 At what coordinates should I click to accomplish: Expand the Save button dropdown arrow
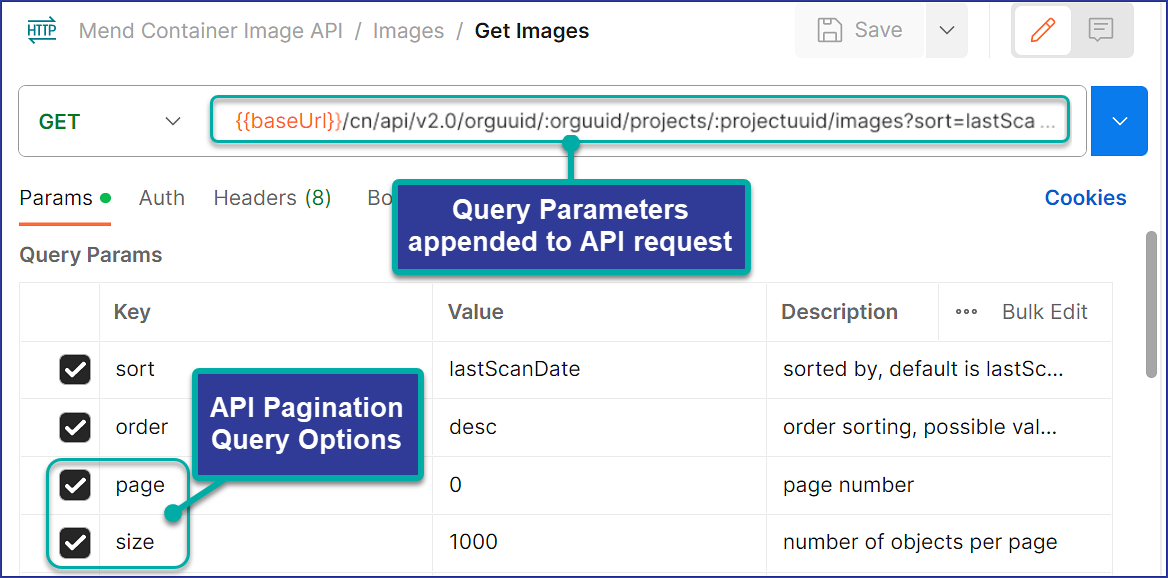(x=945, y=30)
